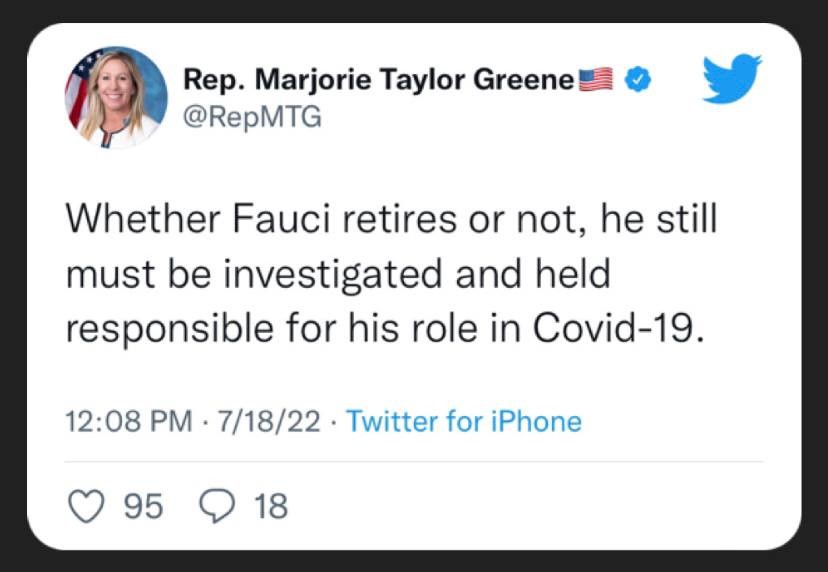Click the reply speech bubble icon
The height and width of the screenshot is (572, 828).
pos(217,506)
